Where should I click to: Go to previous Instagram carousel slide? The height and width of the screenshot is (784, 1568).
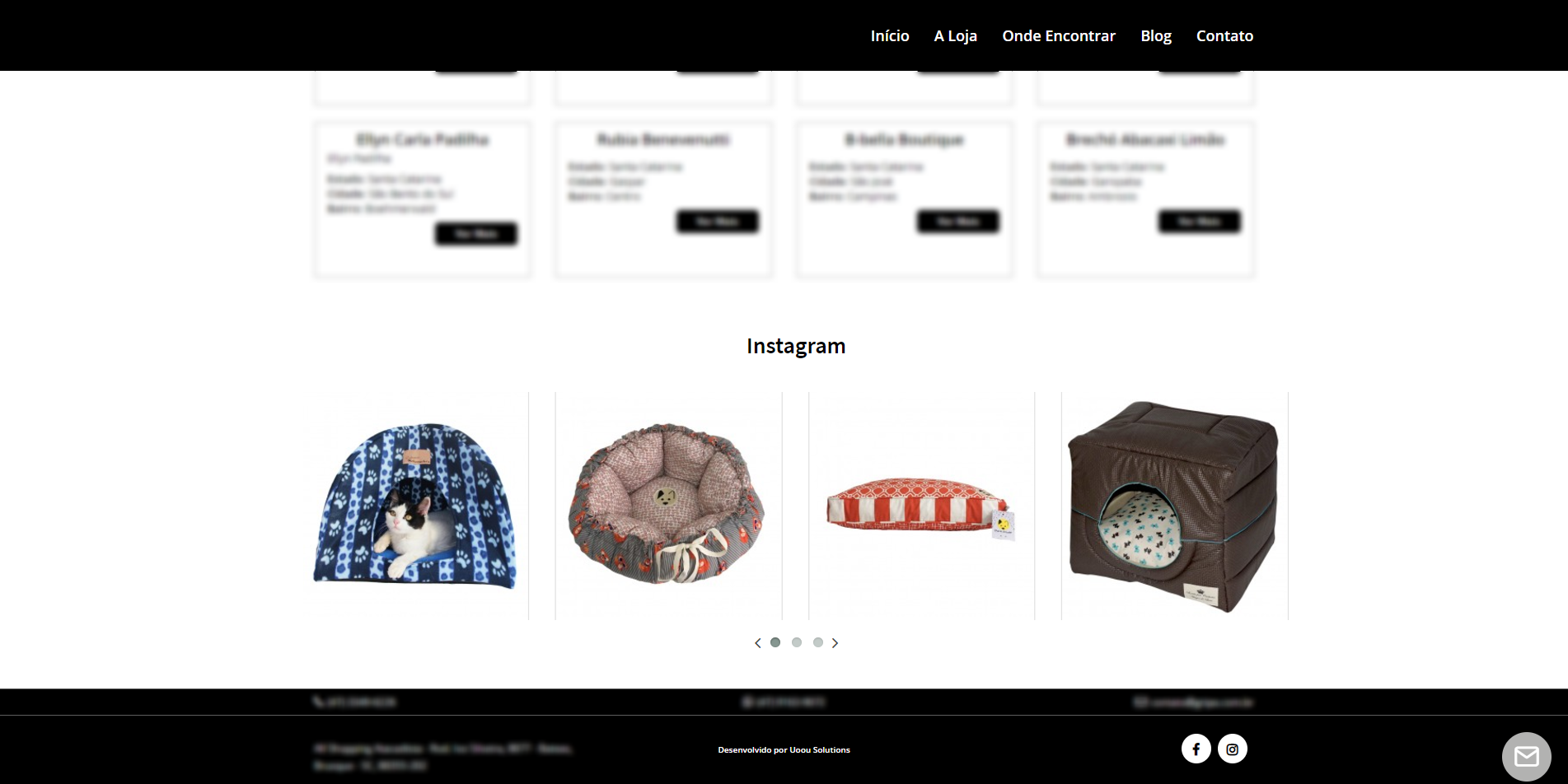[x=757, y=643]
